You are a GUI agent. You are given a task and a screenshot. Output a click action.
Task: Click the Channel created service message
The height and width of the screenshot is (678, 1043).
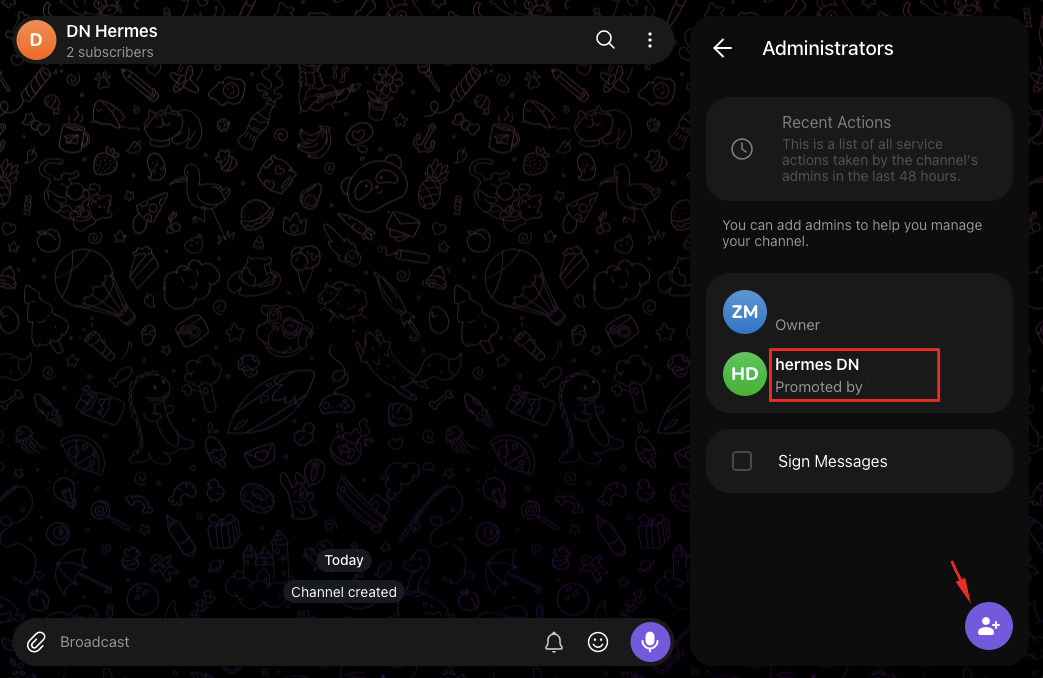tap(344, 592)
